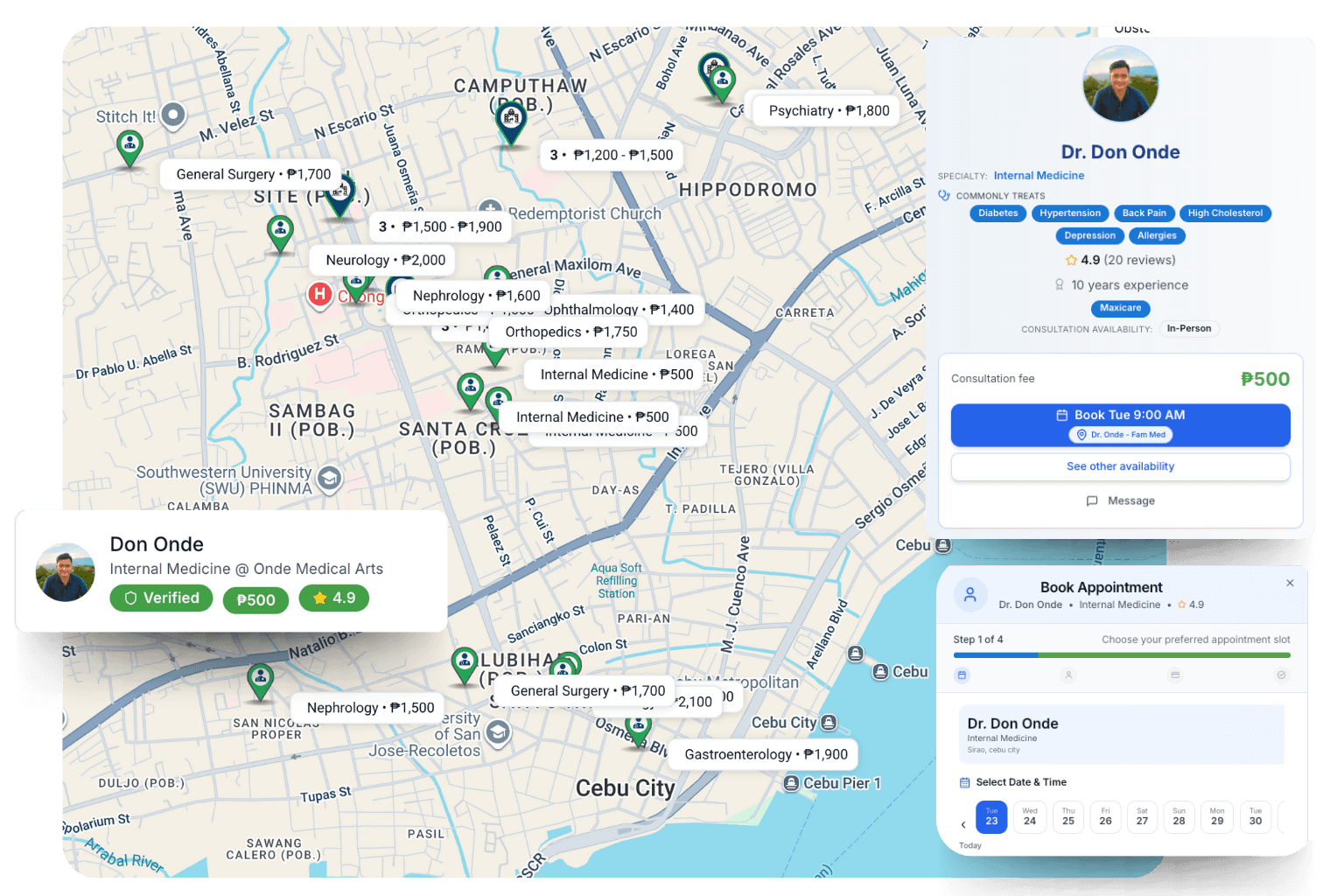The width and height of the screenshot is (1344, 896).
Task: Click the patient details step icon
Action: coord(1068,675)
